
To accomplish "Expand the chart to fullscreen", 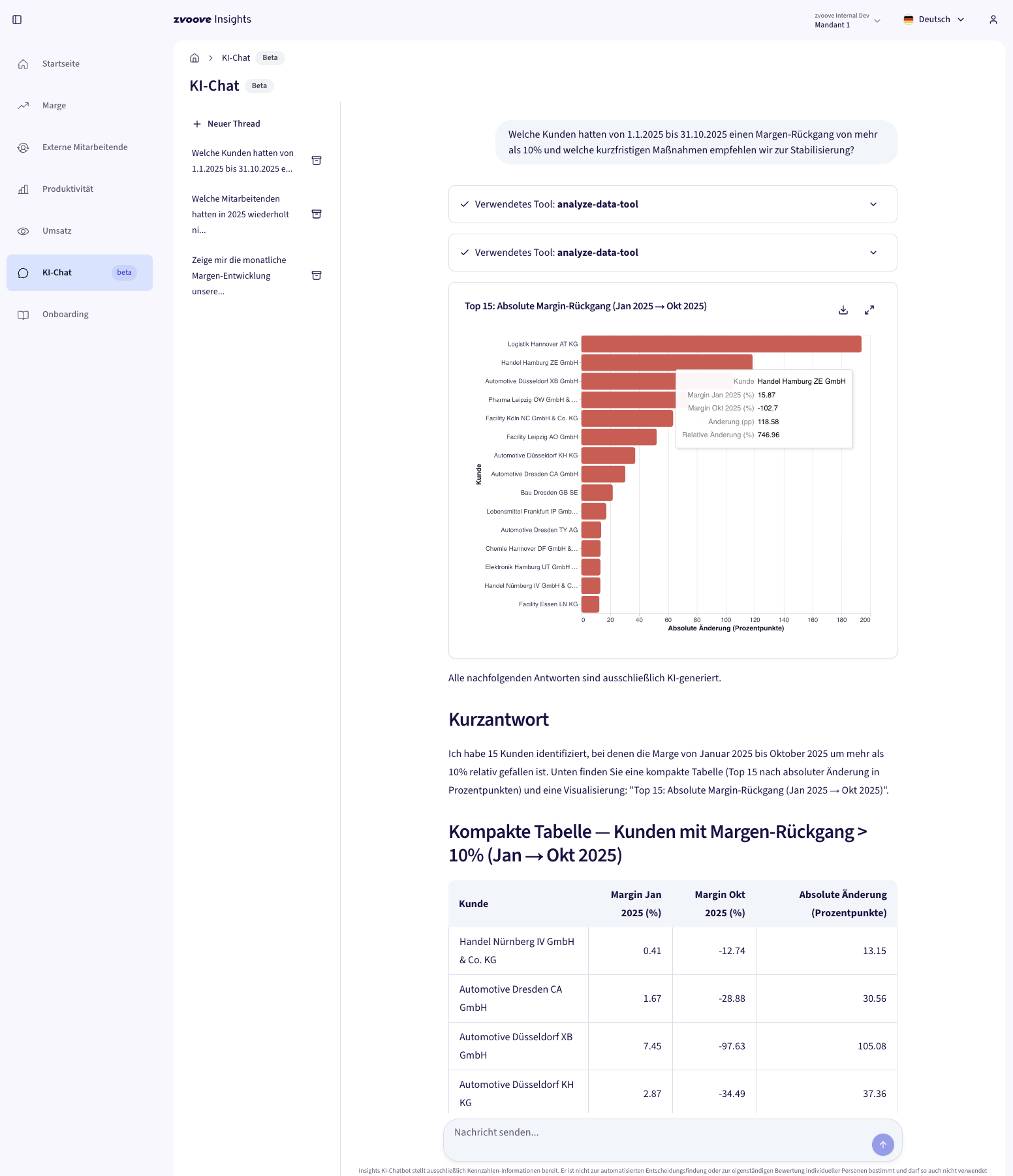I will pyautogui.click(x=869, y=310).
